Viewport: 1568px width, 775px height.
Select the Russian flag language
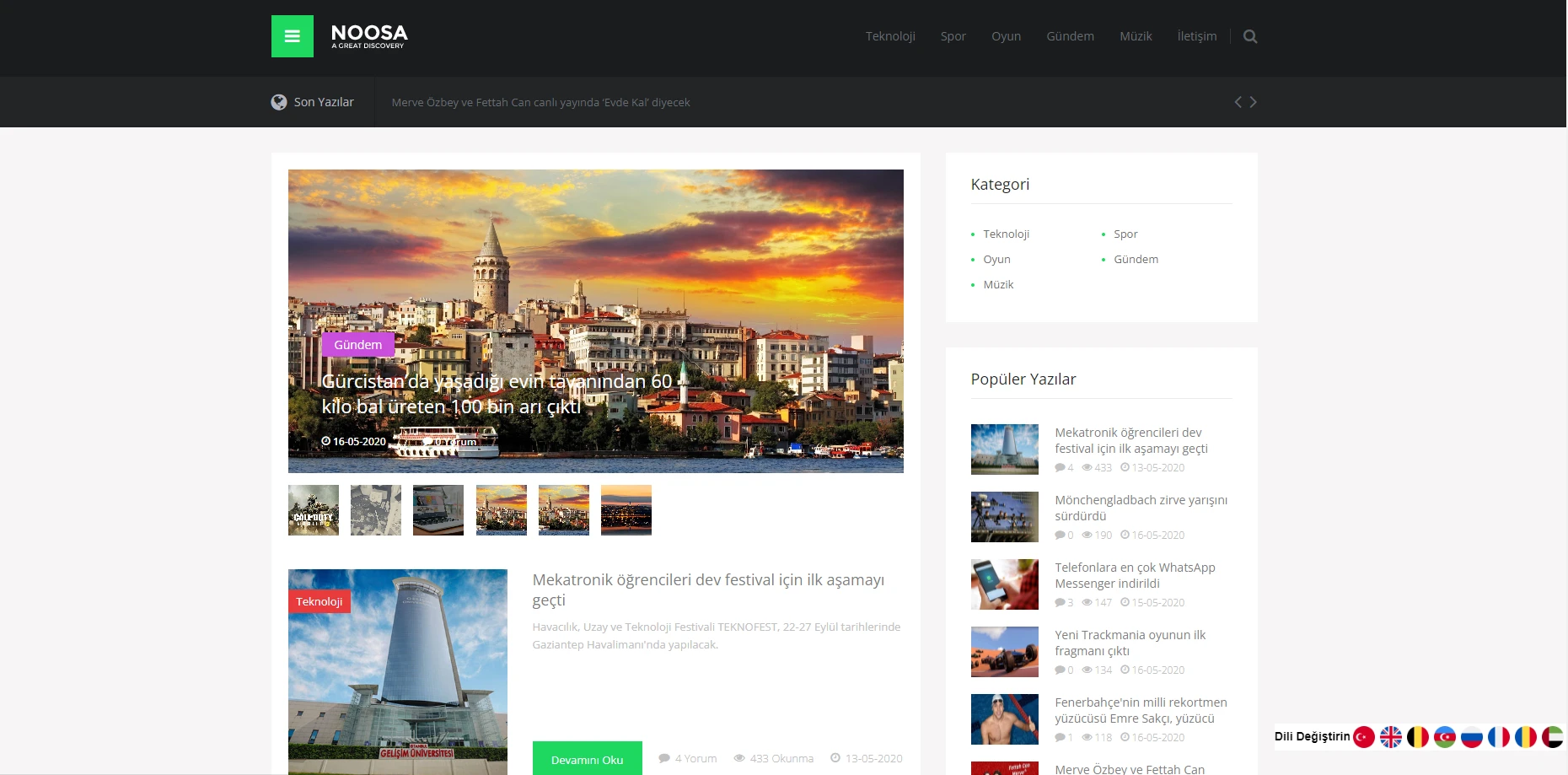click(1472, 737)
